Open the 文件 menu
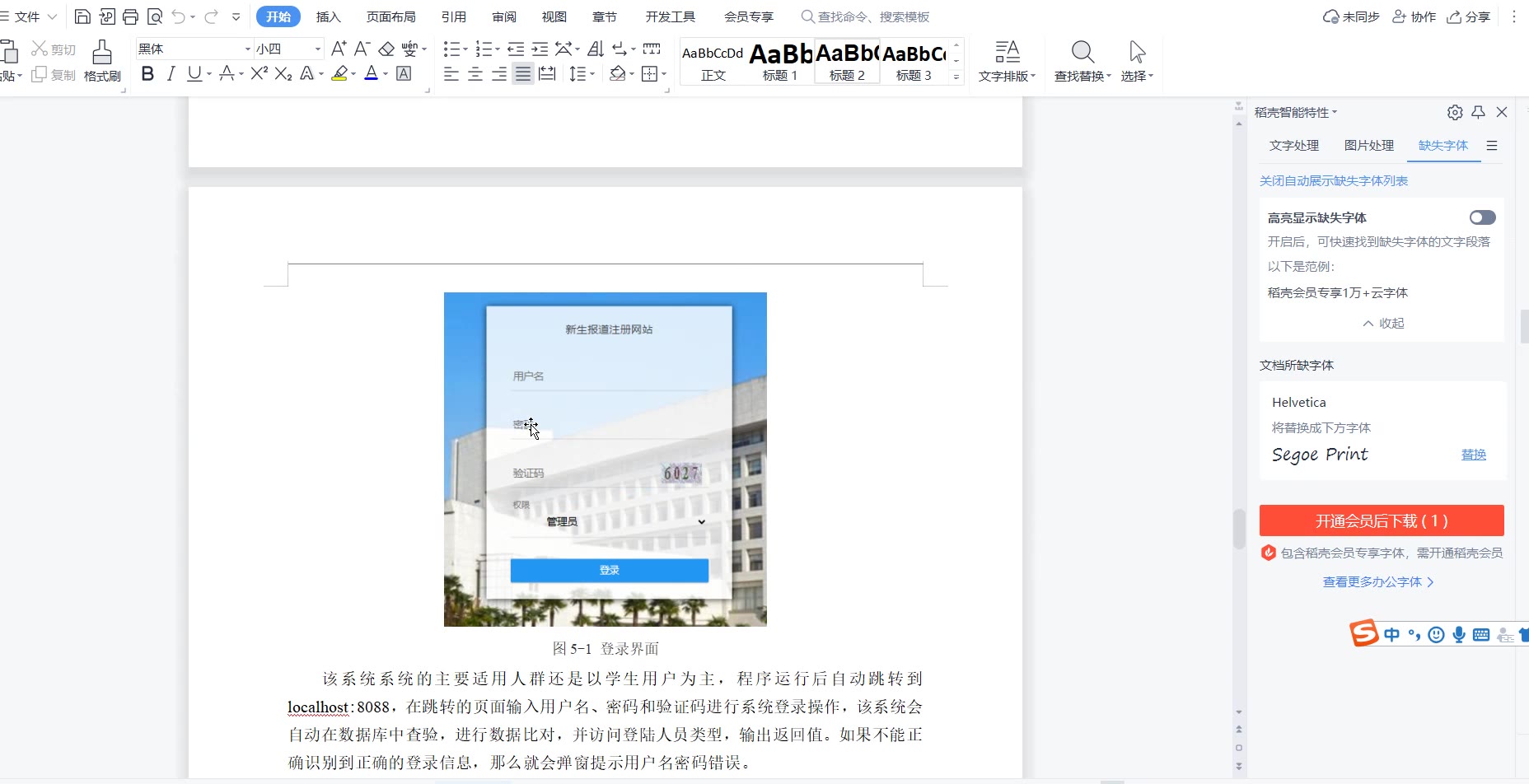 pos(28,16)
